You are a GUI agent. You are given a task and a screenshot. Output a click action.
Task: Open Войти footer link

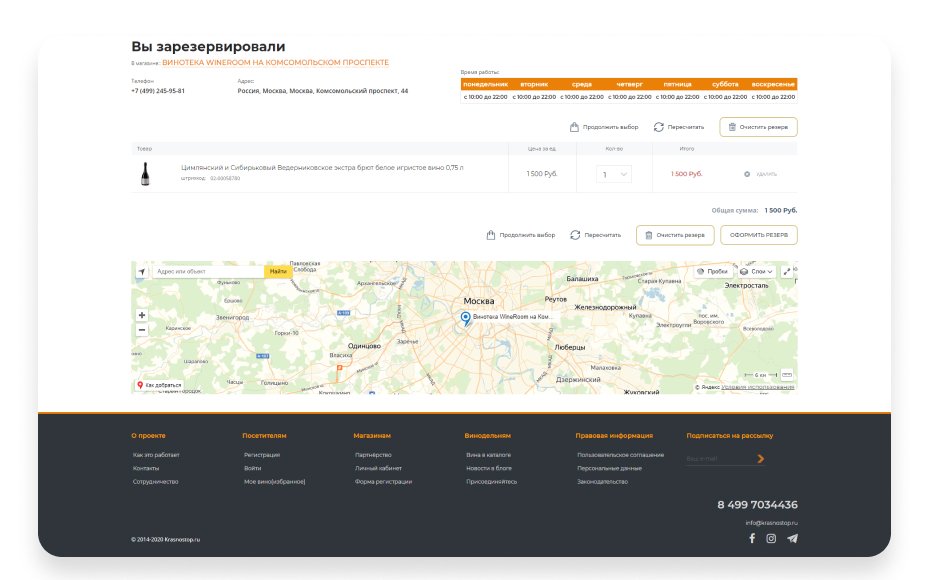(252, 468)
